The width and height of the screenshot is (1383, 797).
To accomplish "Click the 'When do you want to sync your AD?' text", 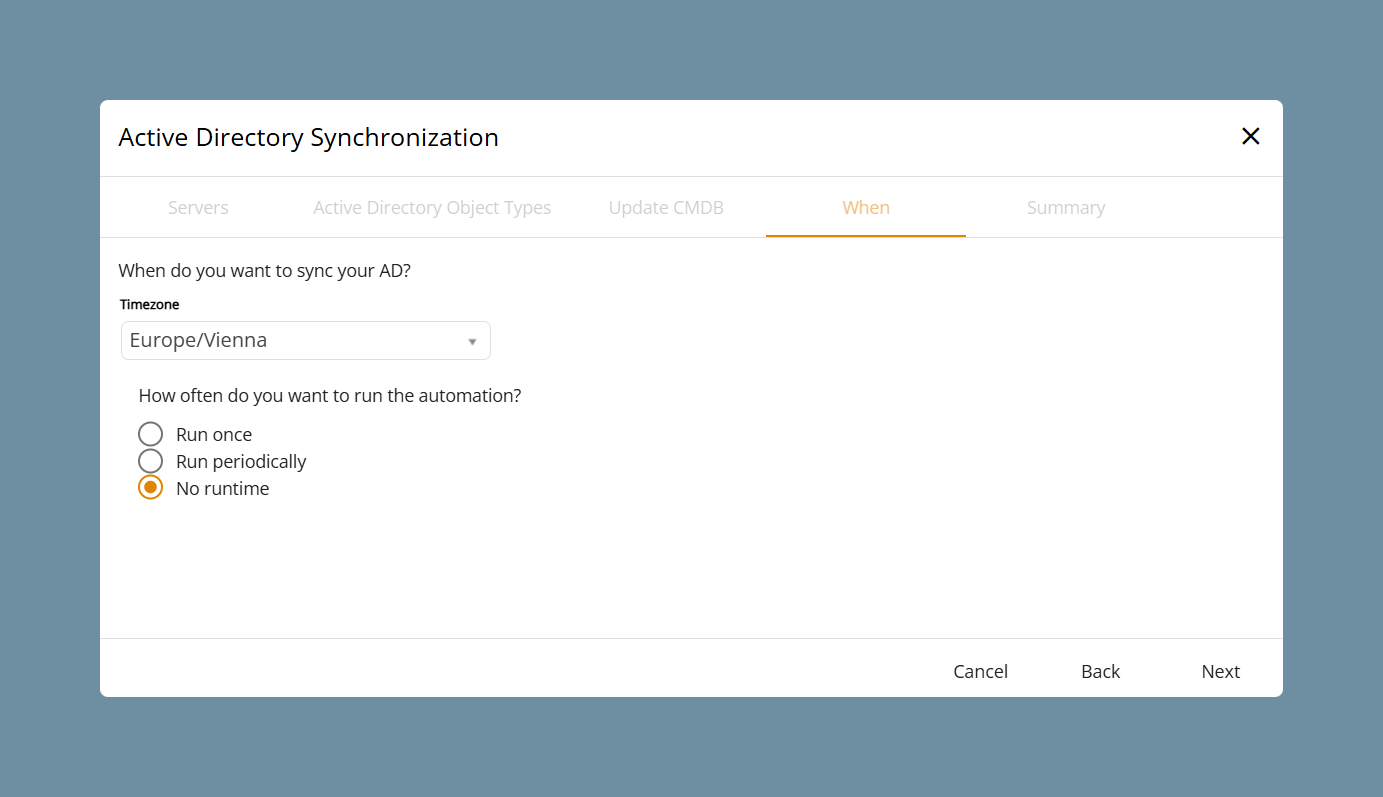I will 264,270.
